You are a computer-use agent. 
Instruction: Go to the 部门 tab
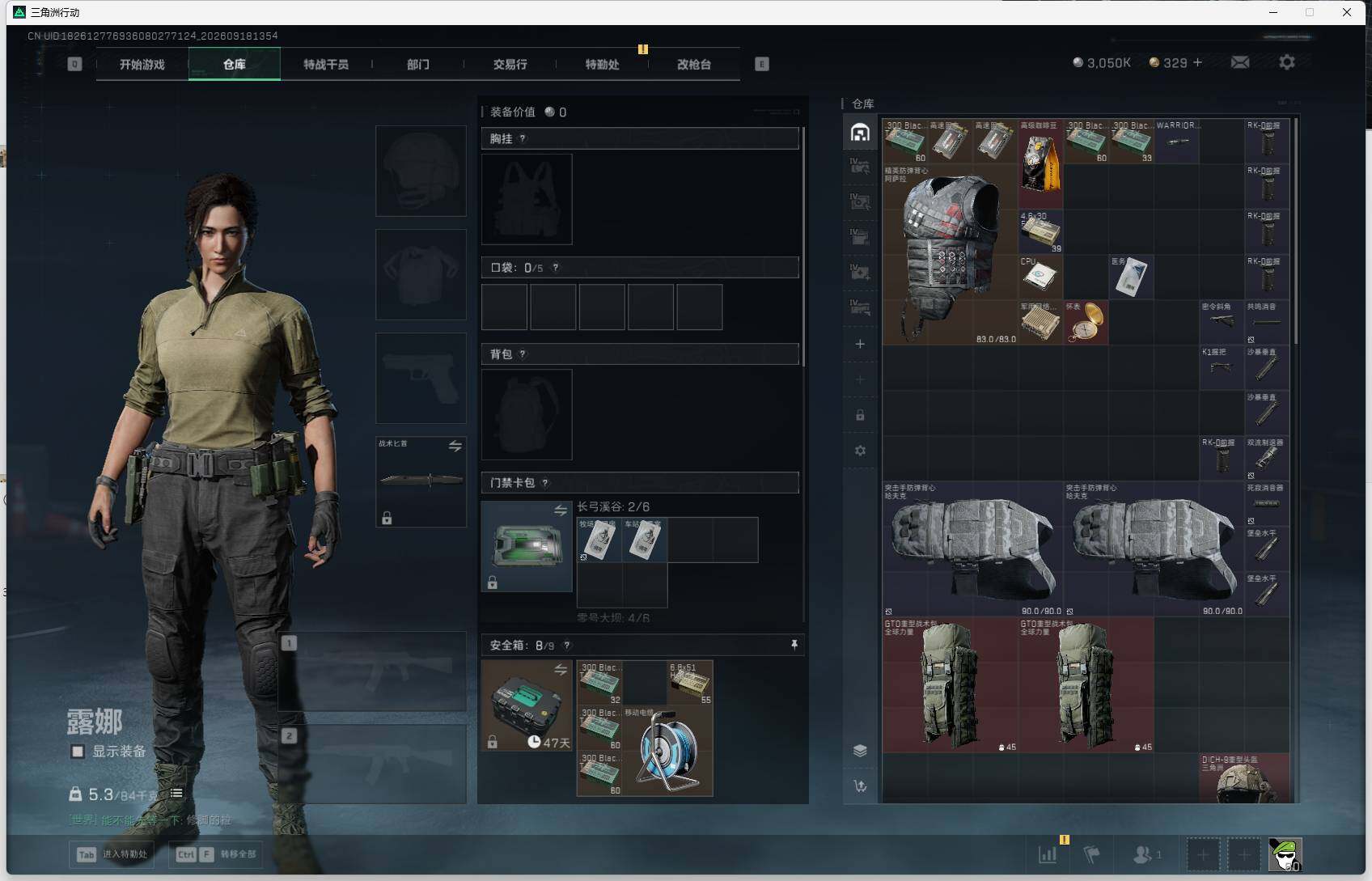(x=418, y=64)
